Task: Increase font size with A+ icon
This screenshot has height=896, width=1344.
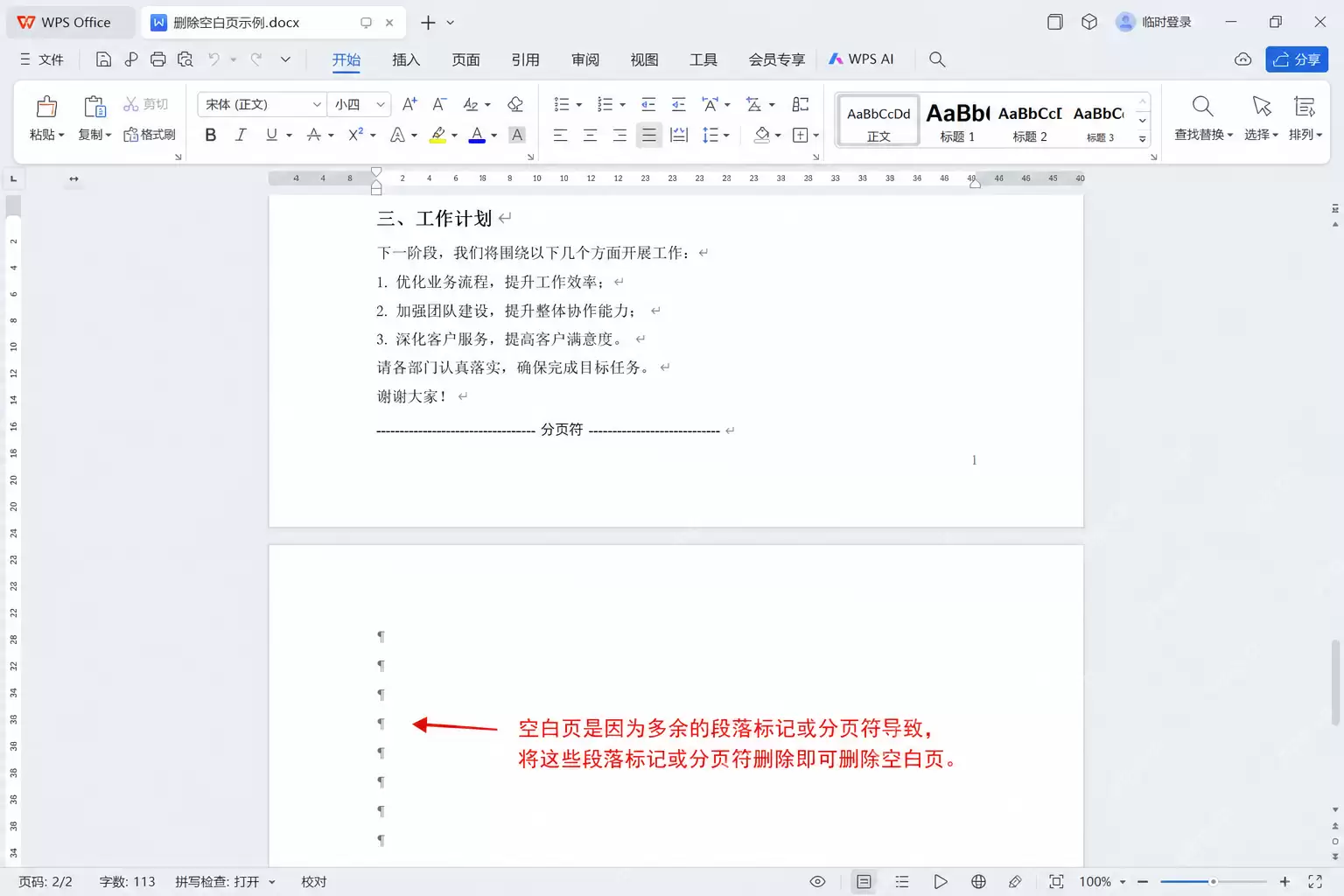Action: click(x=409, y=104)
